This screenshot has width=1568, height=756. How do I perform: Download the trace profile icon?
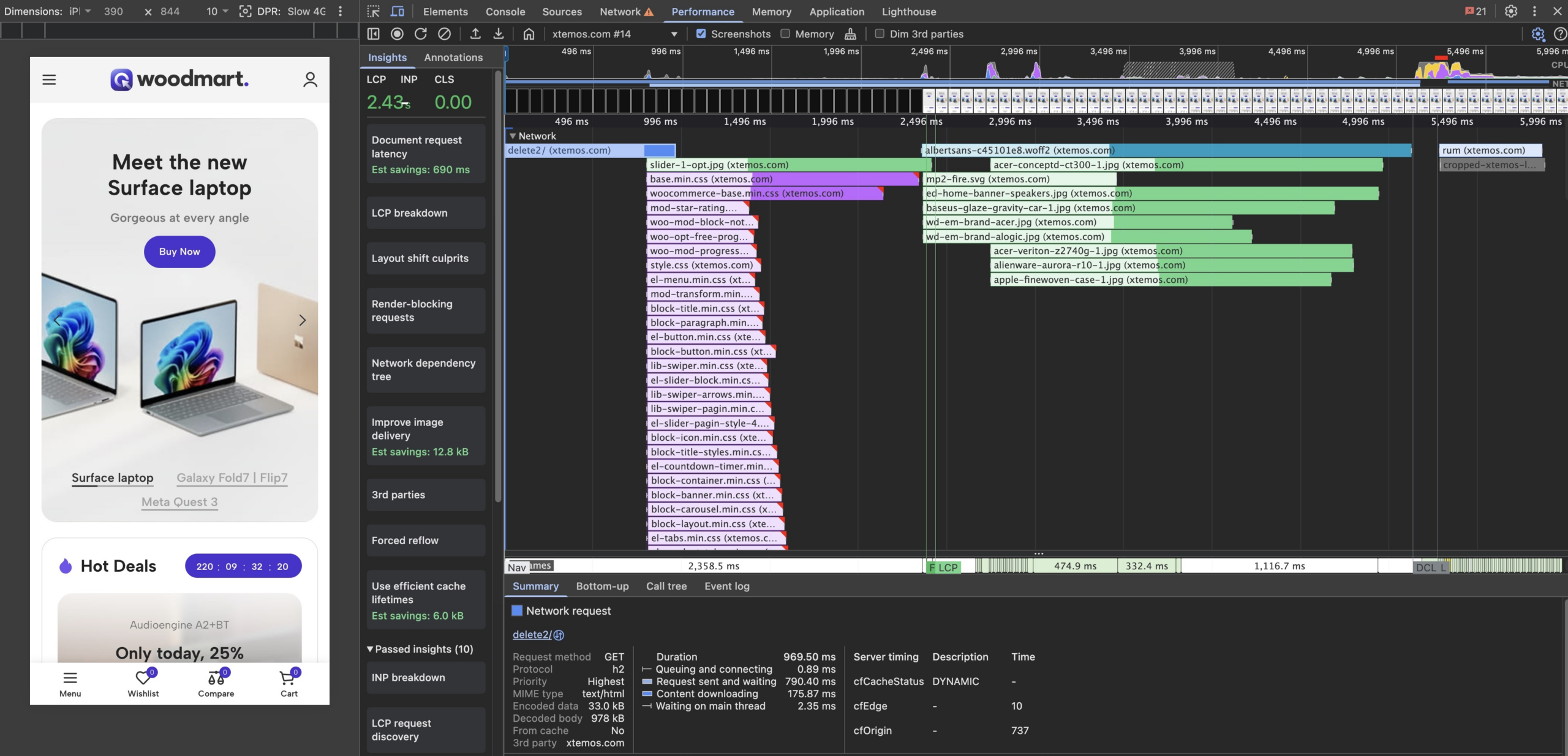click(x=499, y=34)
